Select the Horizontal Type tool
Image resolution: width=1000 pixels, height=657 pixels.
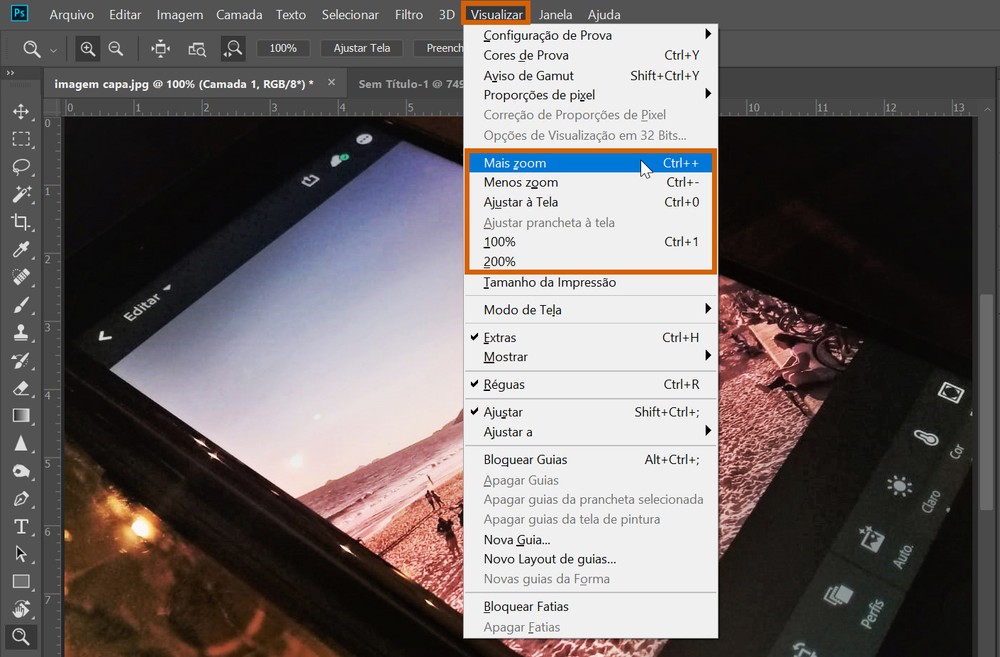(20, 526)
